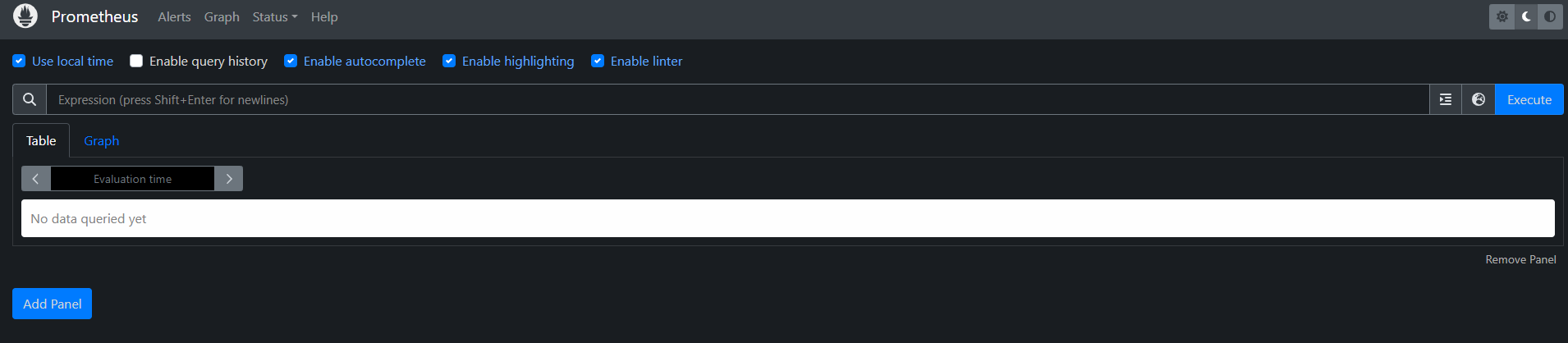Click the search magnifier icon
The height and width of the screenshot is (343, 1568).
(x=30, y=99)
